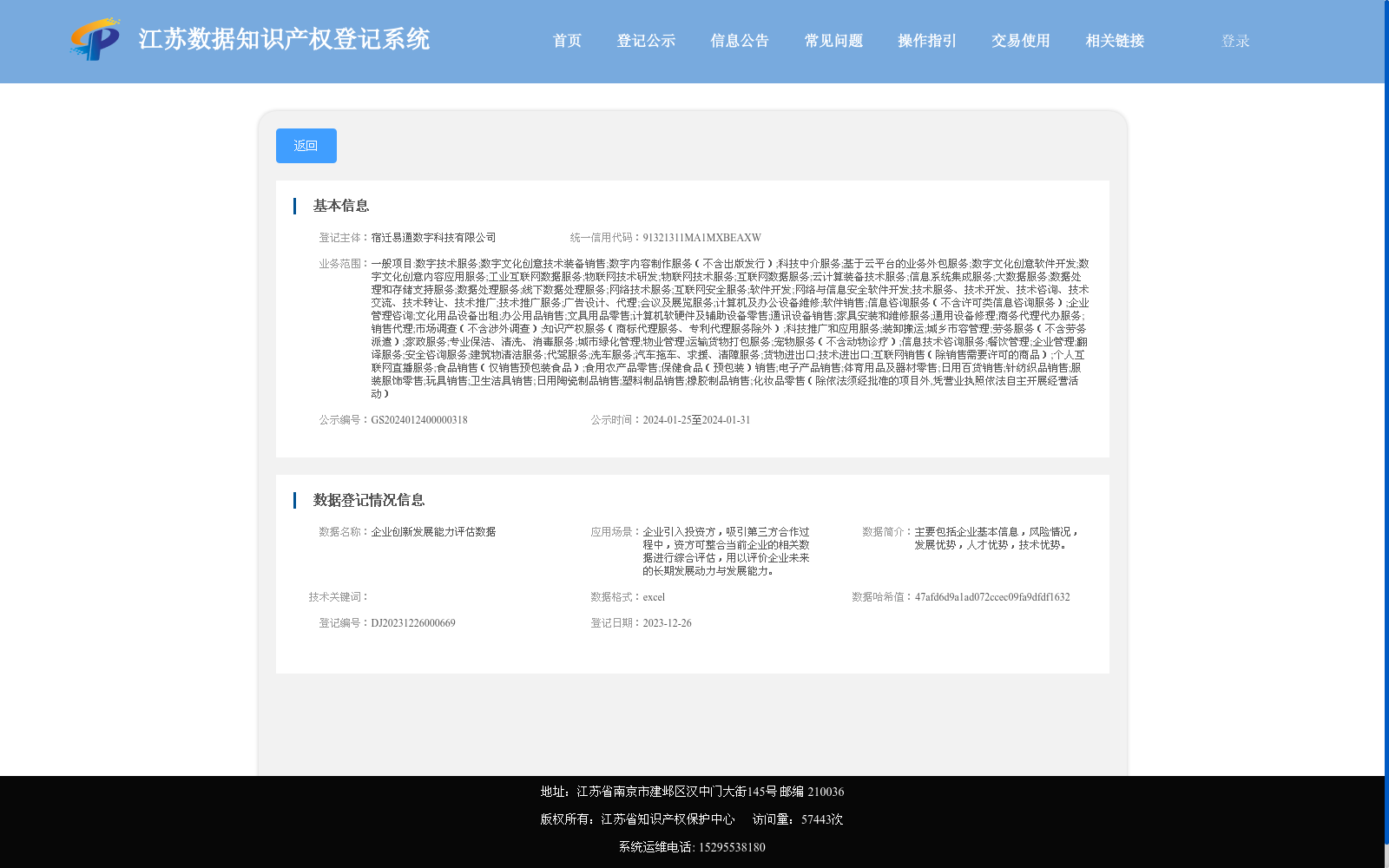Click notice period 2024-01-25至2024-01-31
The image size is (1389, 868).
pyautogui.click(x=696, y=420)
